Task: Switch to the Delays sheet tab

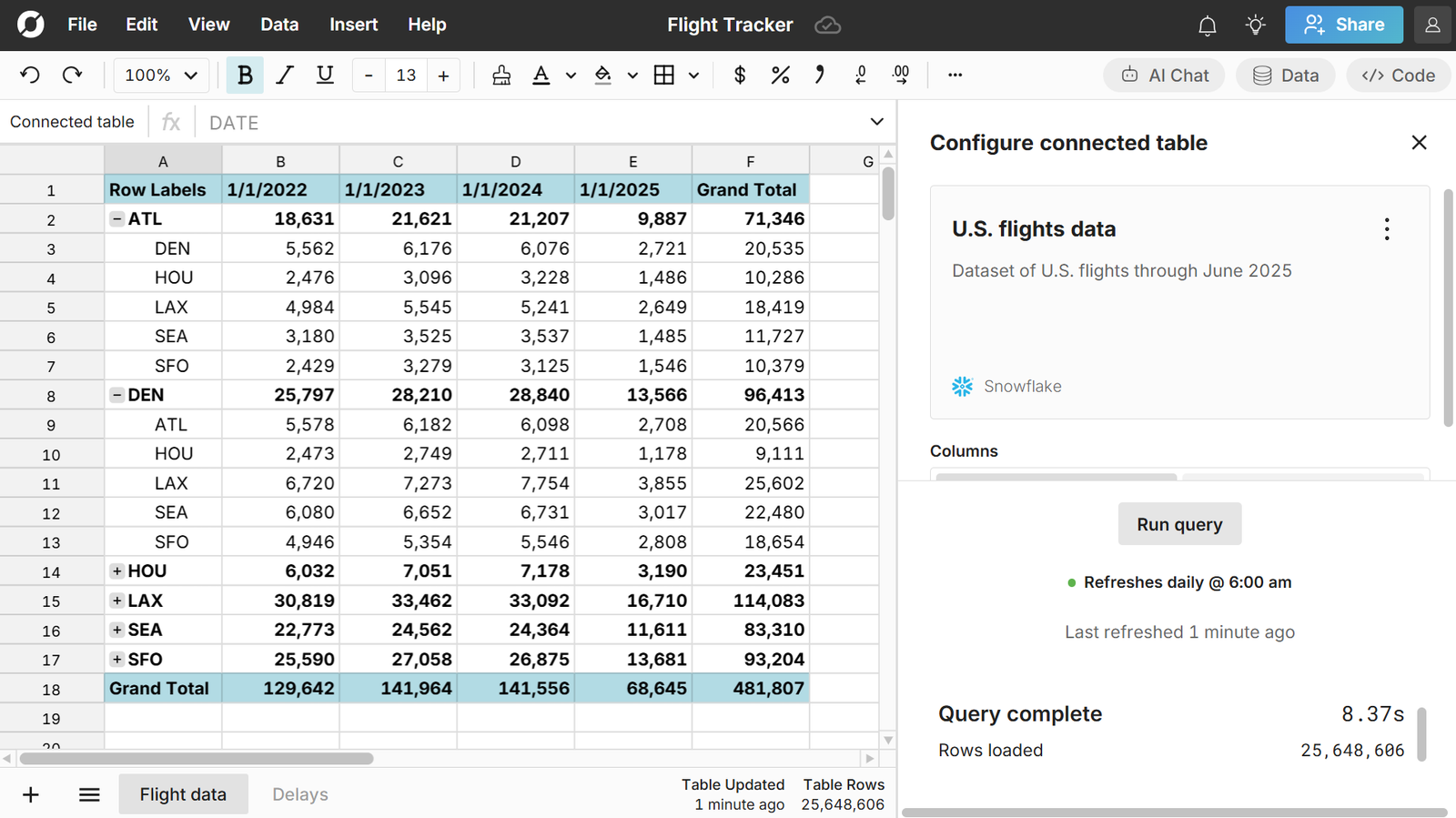Action: [299, 794]
